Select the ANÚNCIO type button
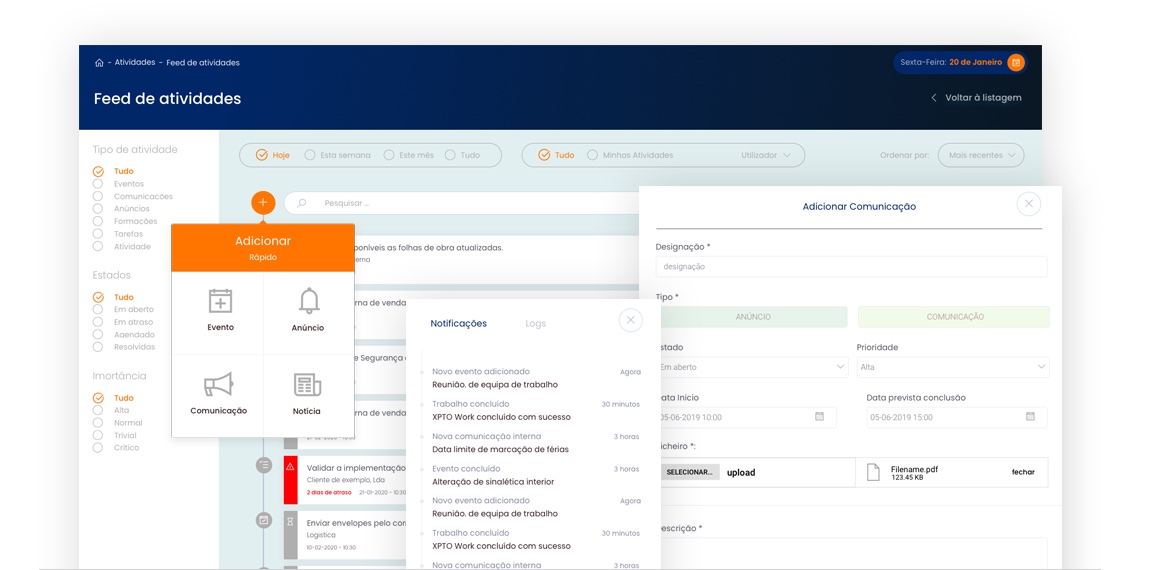The image size is (1150, 570). pyautogui.click(x=752, y=317)
